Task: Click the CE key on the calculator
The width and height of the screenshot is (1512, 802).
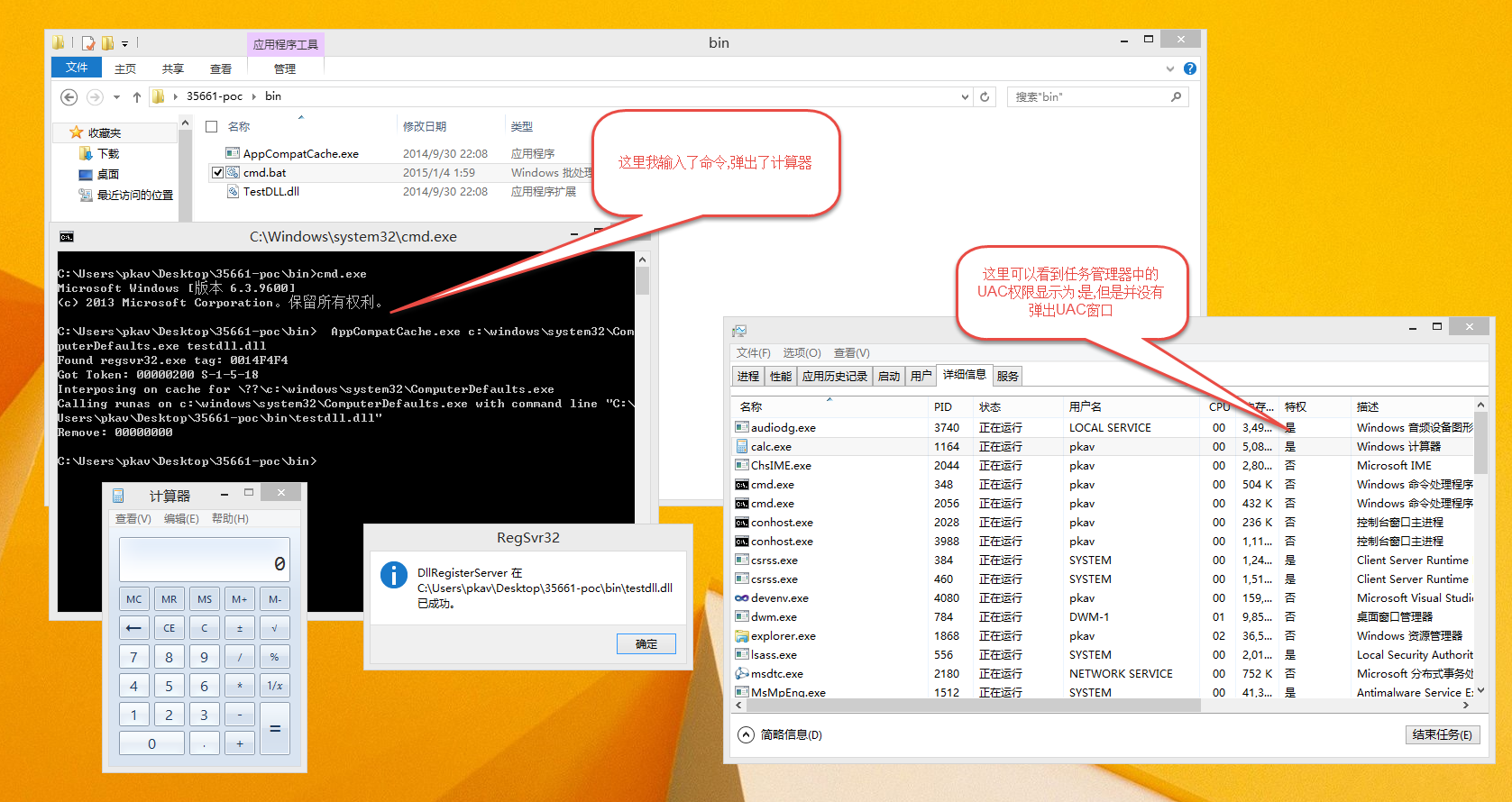Action: [169, 628]
